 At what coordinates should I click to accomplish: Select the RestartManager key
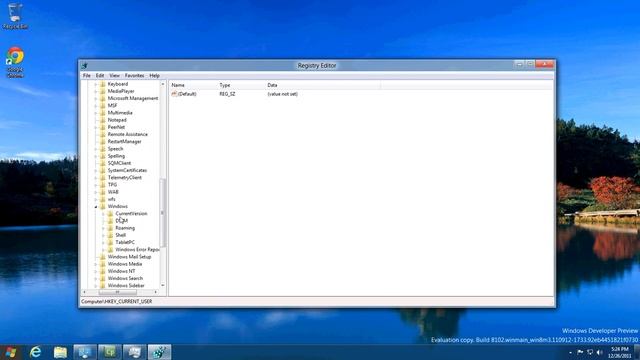[124, 142]
